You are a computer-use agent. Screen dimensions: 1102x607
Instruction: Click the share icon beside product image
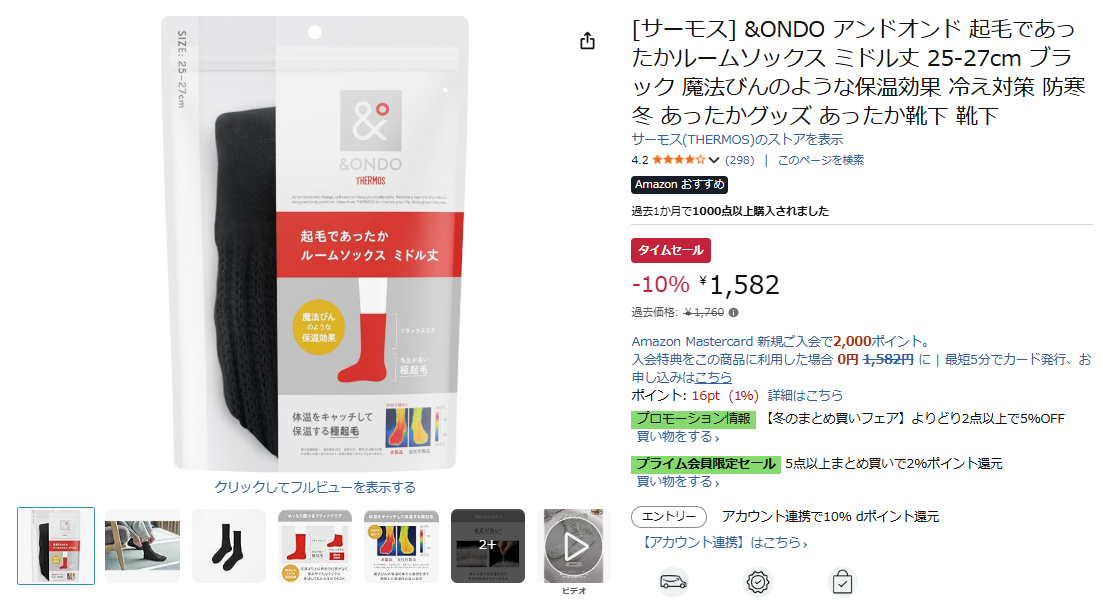588,41
